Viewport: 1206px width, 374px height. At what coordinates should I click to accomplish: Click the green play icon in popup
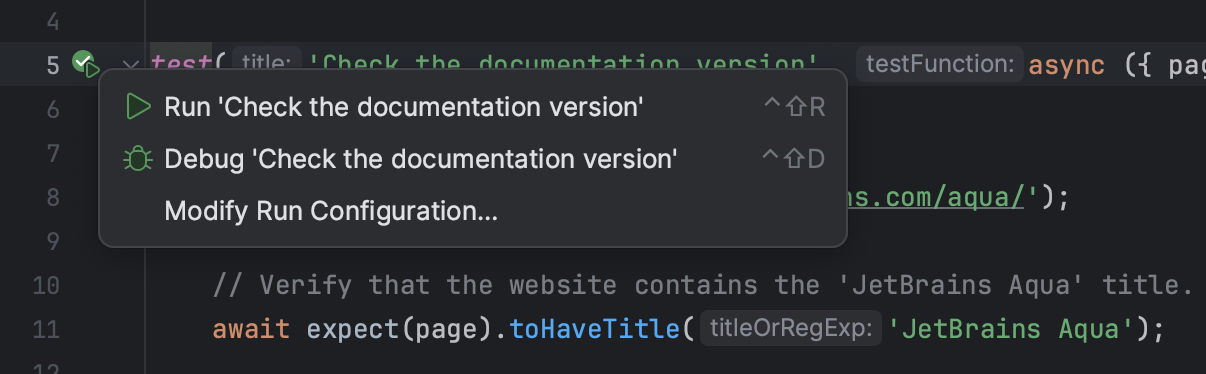[138, 107]
